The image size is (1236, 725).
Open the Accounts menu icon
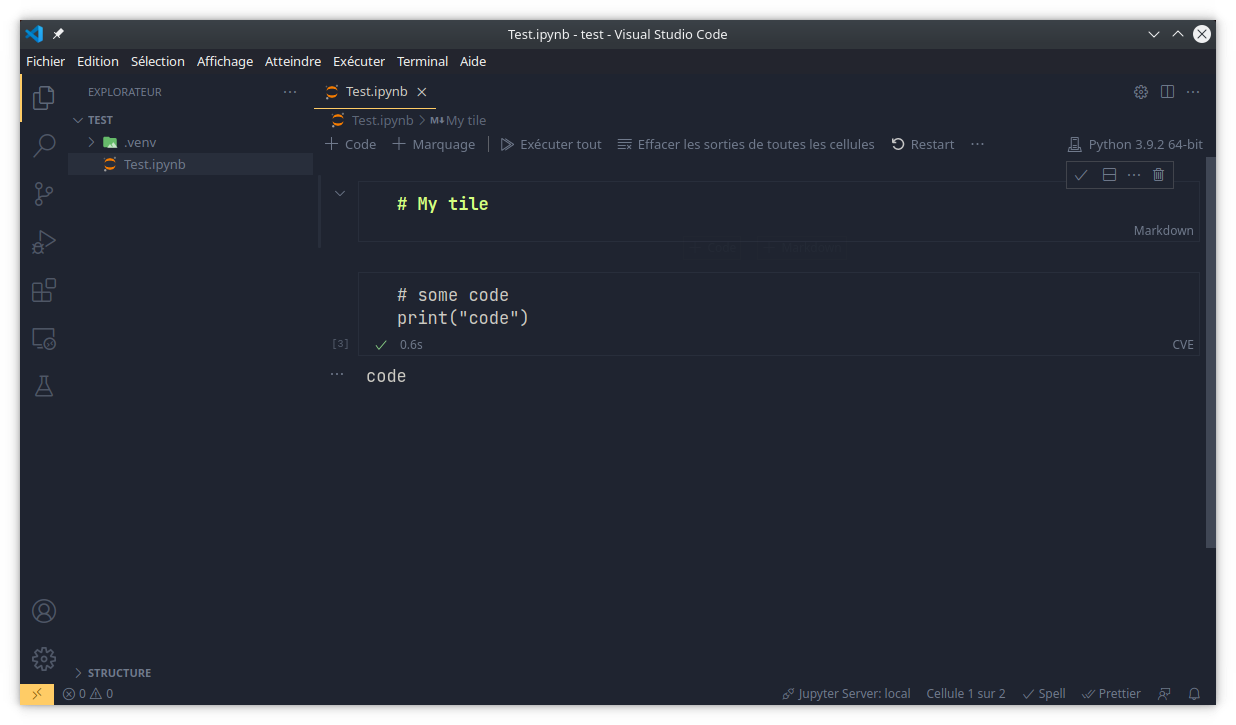pyautogui.click(x=44, y=611)
